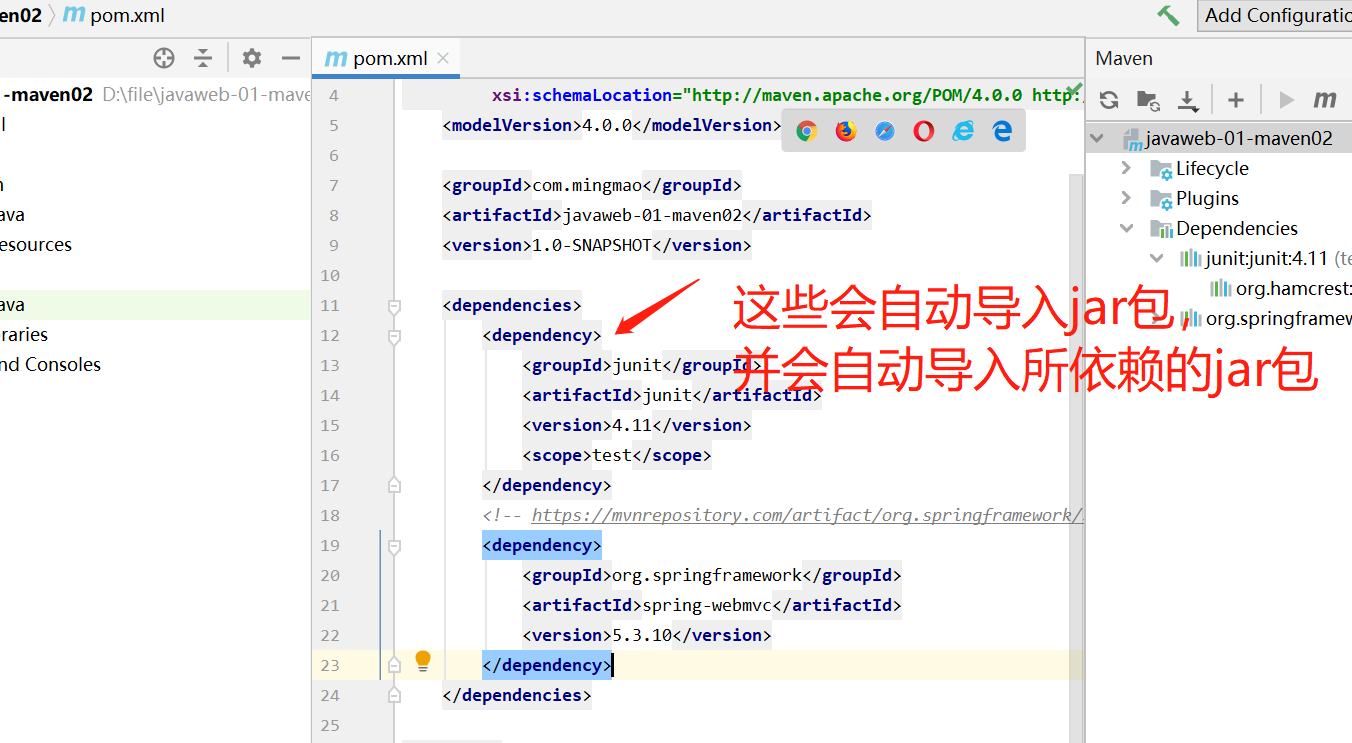Screen dimensions: 1352x743
Task: Select the org.springframework dependency item
Action: tap(1266, 318)
